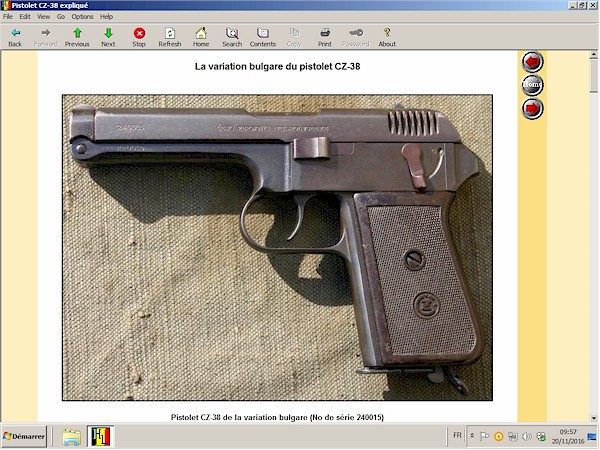Click the Action Center flag tray icon

pyautogui.click(x=485, y=436)
